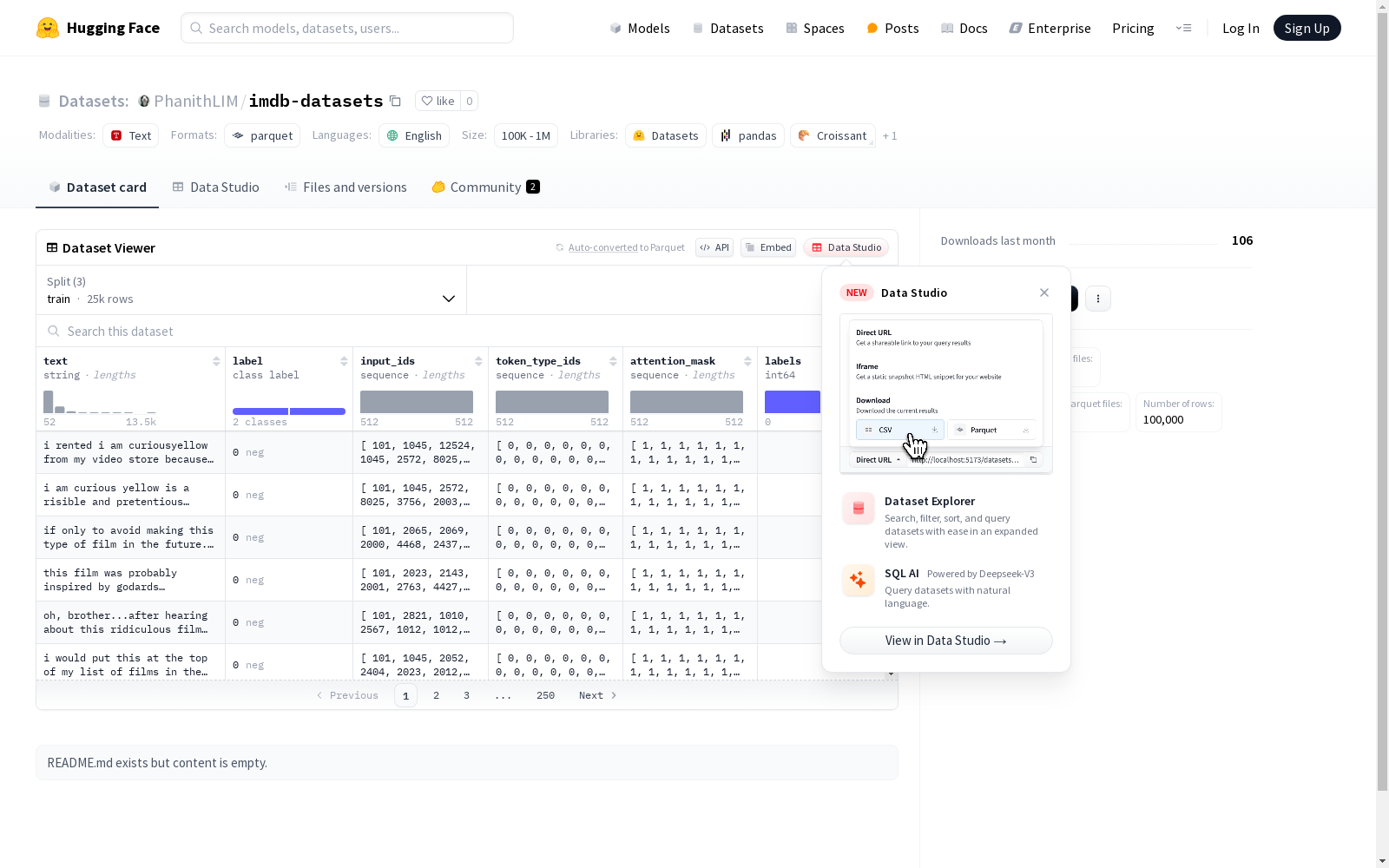This screenshot has width=1389, height=868.
Task: Filter by the Text modality tag
Action: (131, 135)
